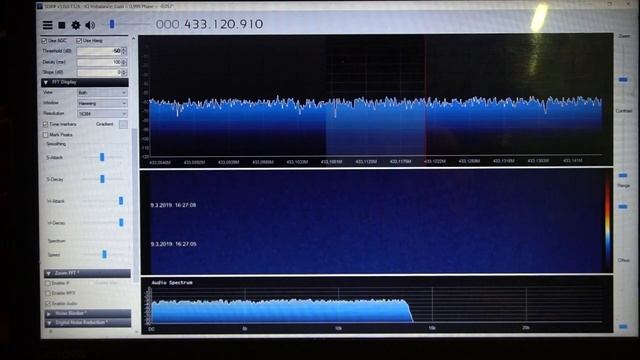Enable the Mark Peaks checkbox
This screenshot has height=360, width=640.
tap(45, 135)
